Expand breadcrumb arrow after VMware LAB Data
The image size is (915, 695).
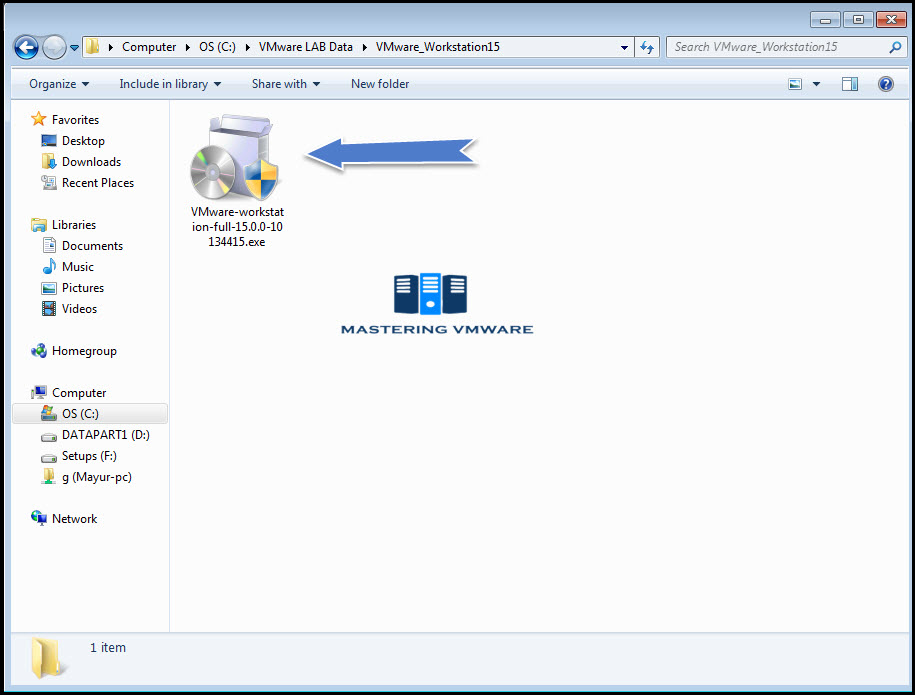click(x=365, y=47)
